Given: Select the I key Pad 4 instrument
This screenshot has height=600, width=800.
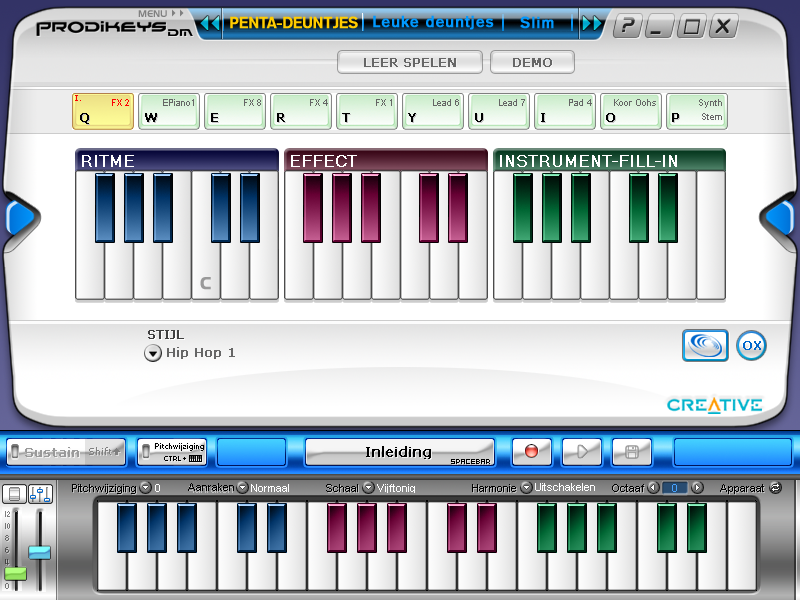Looking at the screenshot, I should point(565,111).
